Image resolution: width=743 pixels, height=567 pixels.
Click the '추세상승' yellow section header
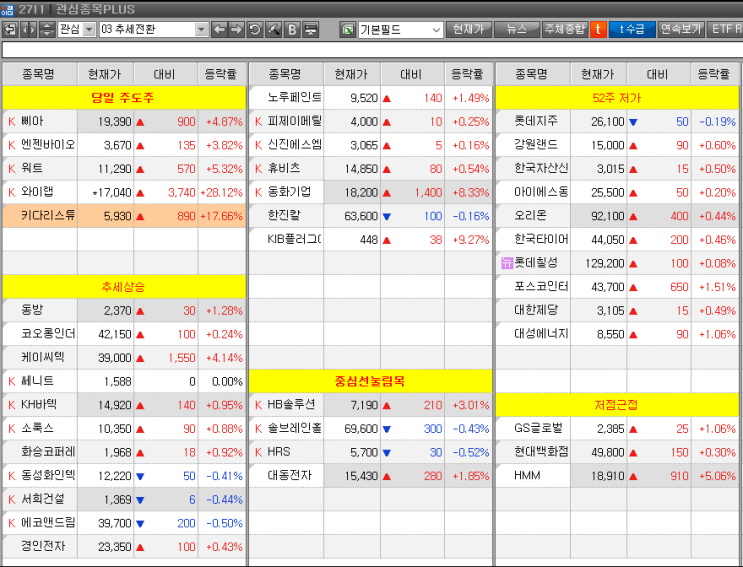point(124,287)
